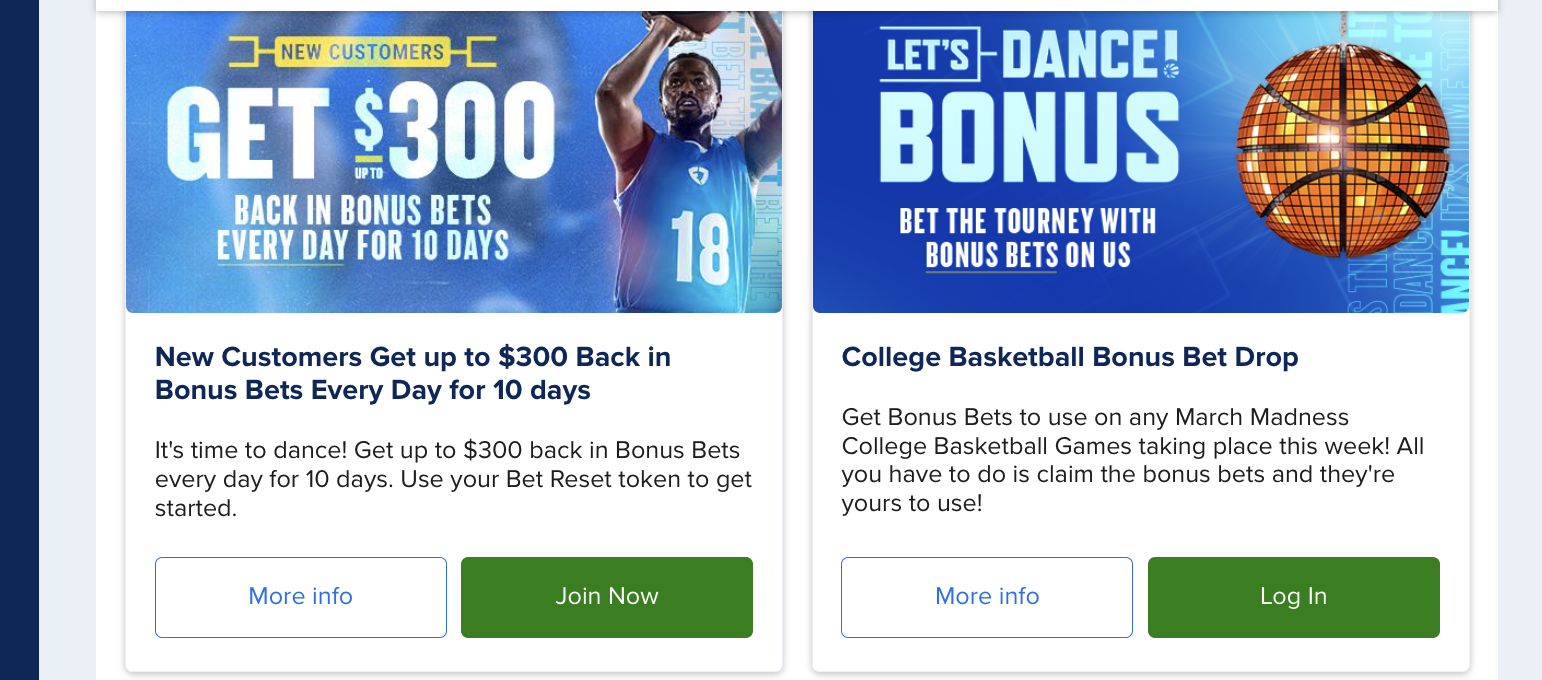The image size is (1542, 680).
Task: Click the small basketball icon beside DANCE!
Action: coord(1171,69)
